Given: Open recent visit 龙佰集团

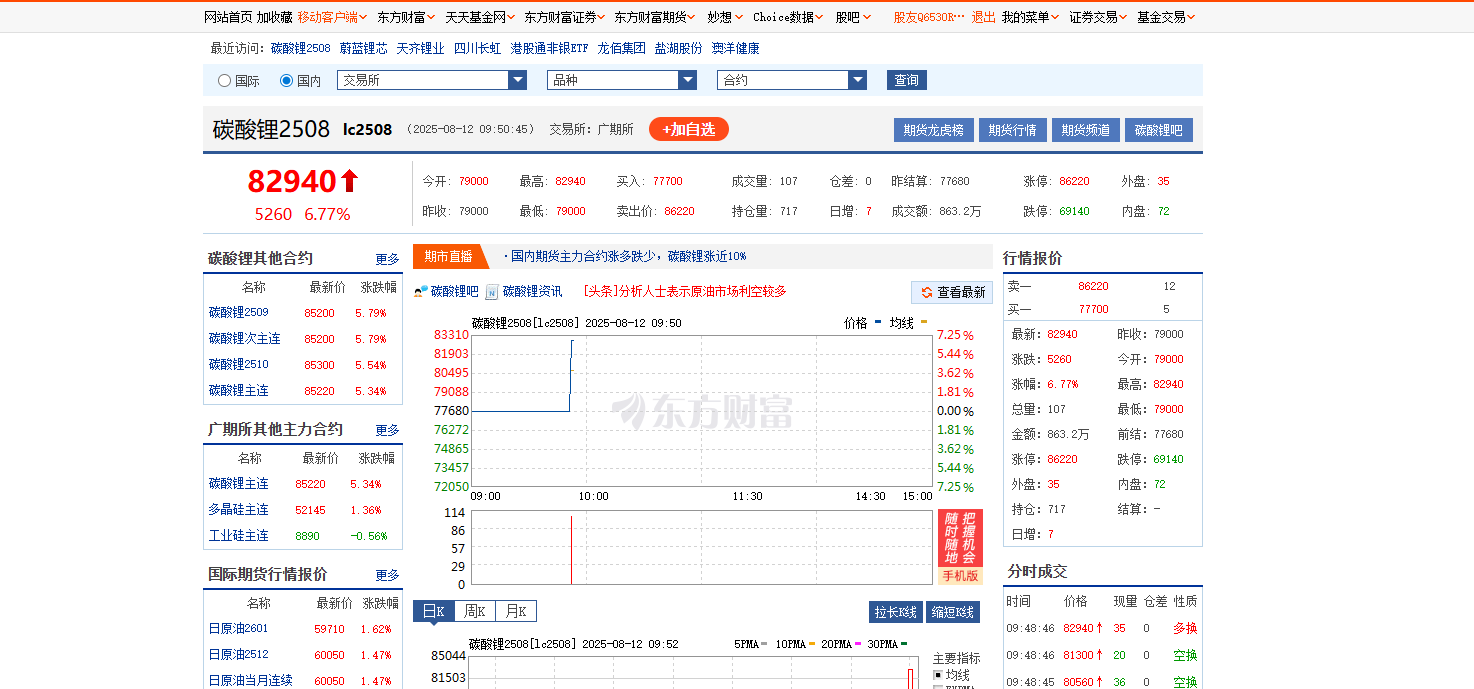Looking at the screenshot, I should [x=621, y=48].
